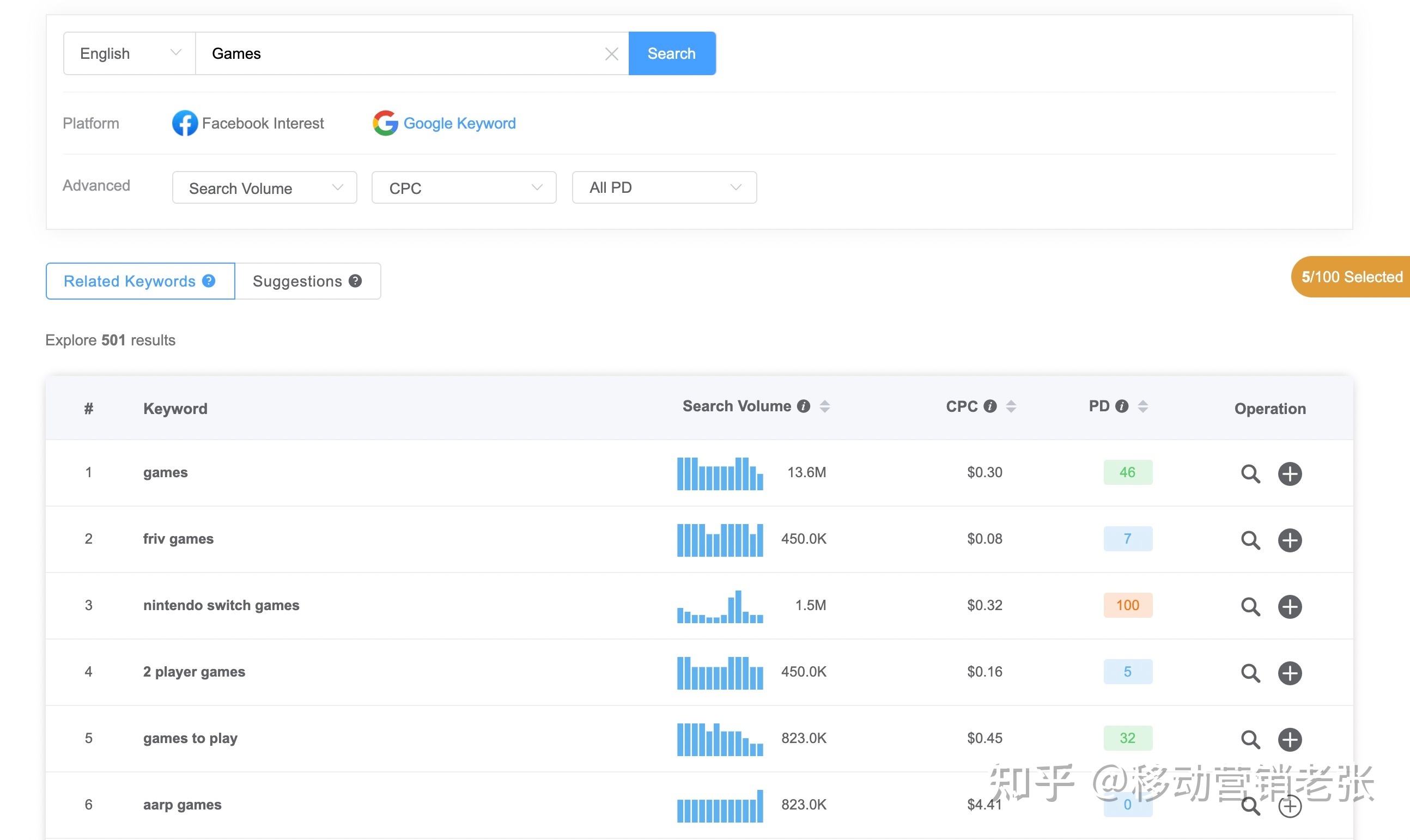
Task: Click the CPC column info icon
Action: point(990,406)
